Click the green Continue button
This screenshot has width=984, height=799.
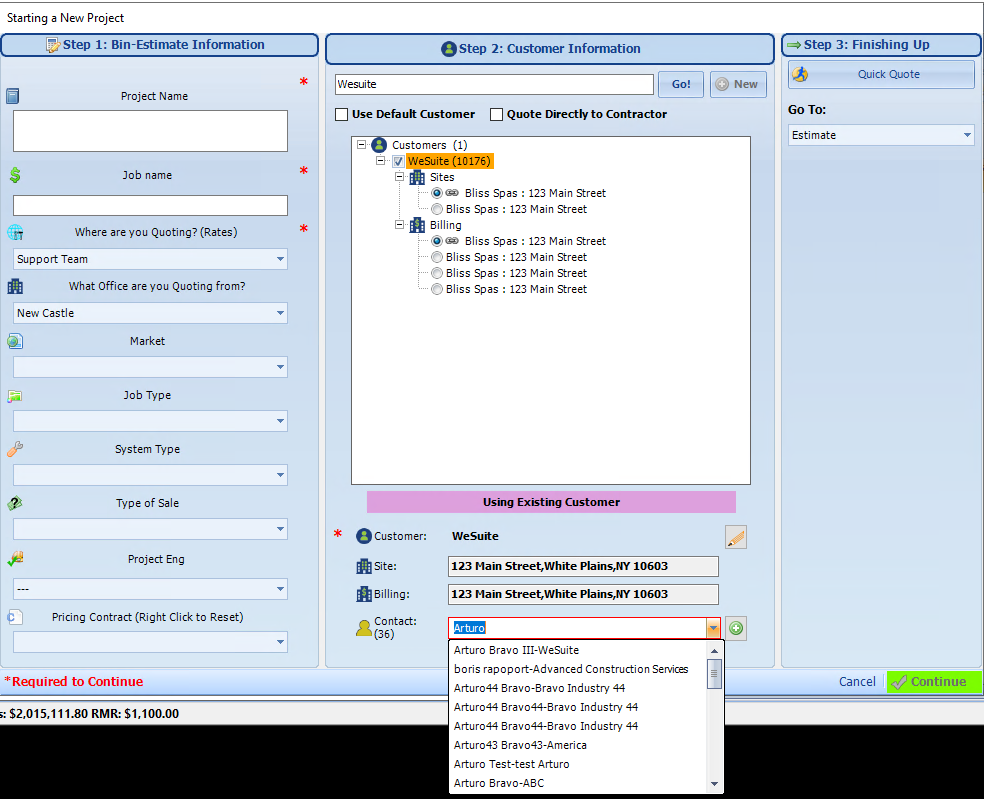click(x=933, y=682)
